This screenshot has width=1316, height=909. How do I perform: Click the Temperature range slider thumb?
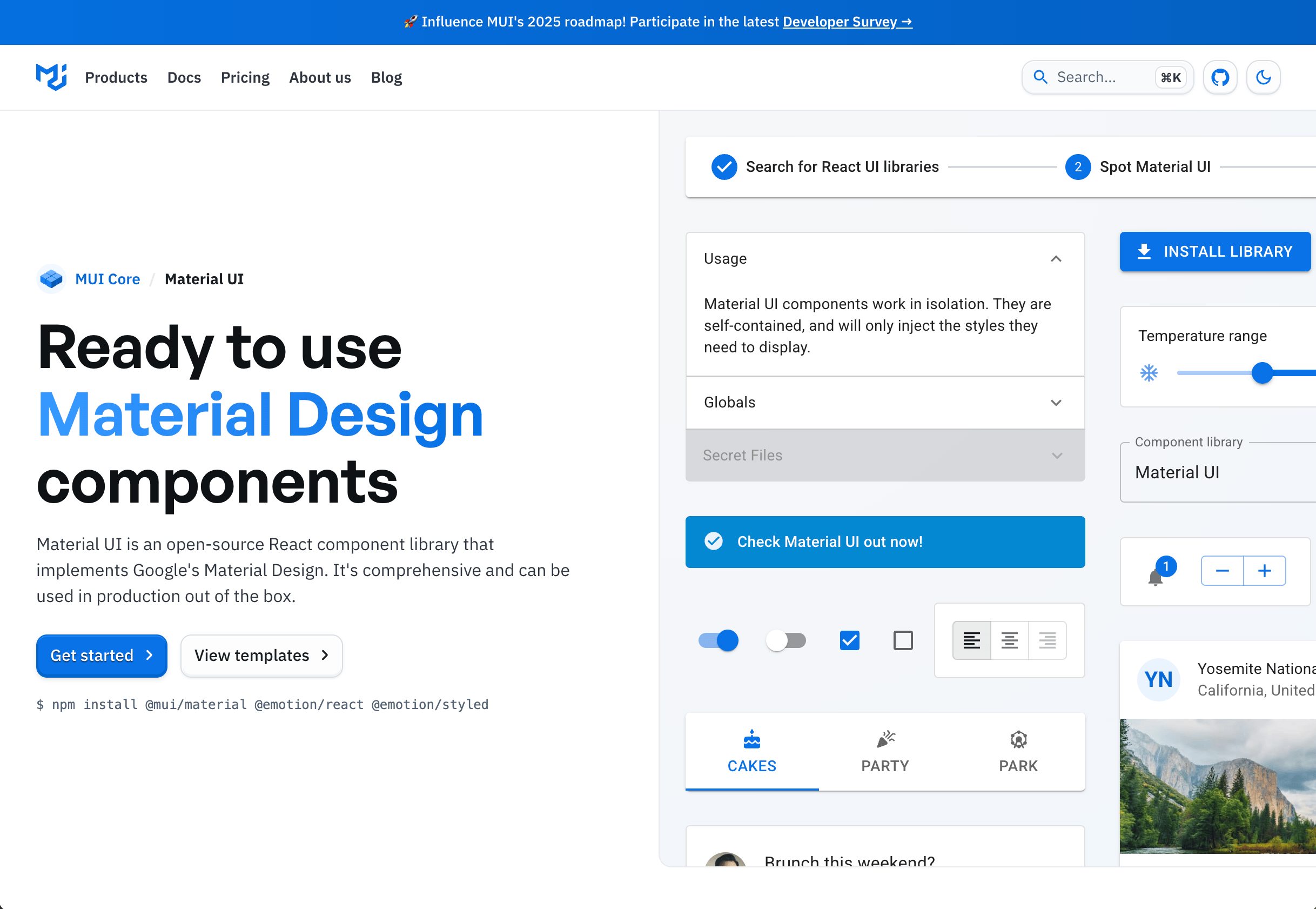click(1262, 373)
